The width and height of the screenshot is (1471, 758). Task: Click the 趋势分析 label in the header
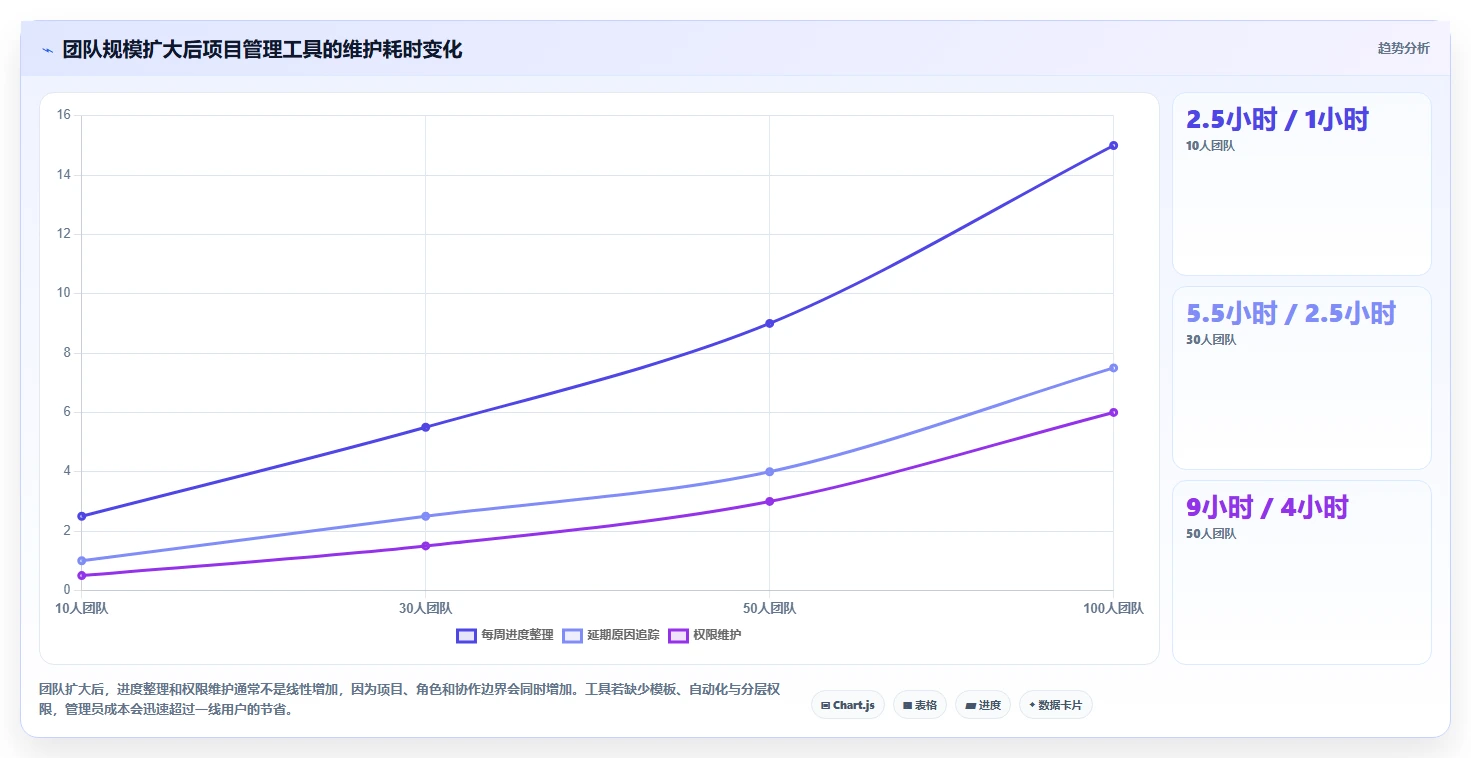[x=1403, y=48]
